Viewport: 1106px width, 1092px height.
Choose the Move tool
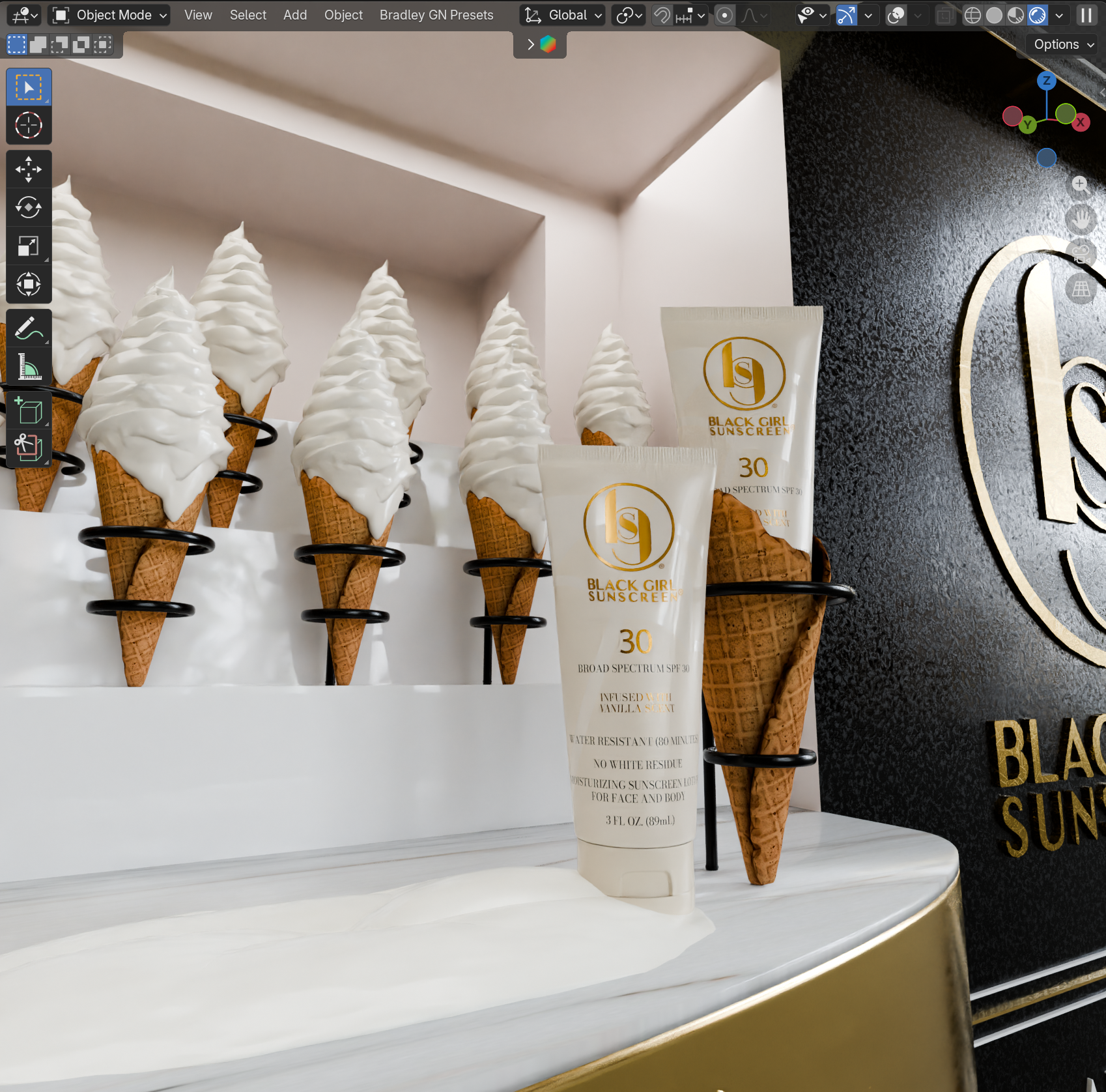click(x=29, y=169)
